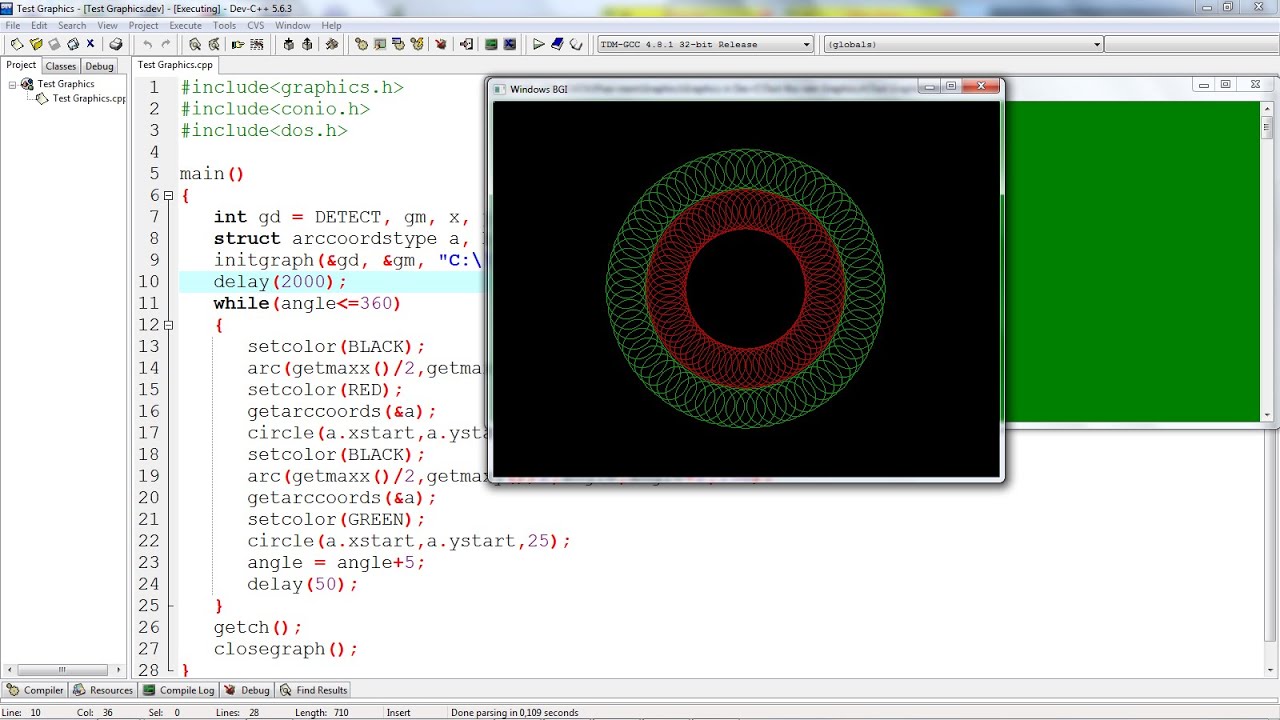Open the (globals) scope dropdown

[1097, 44]
